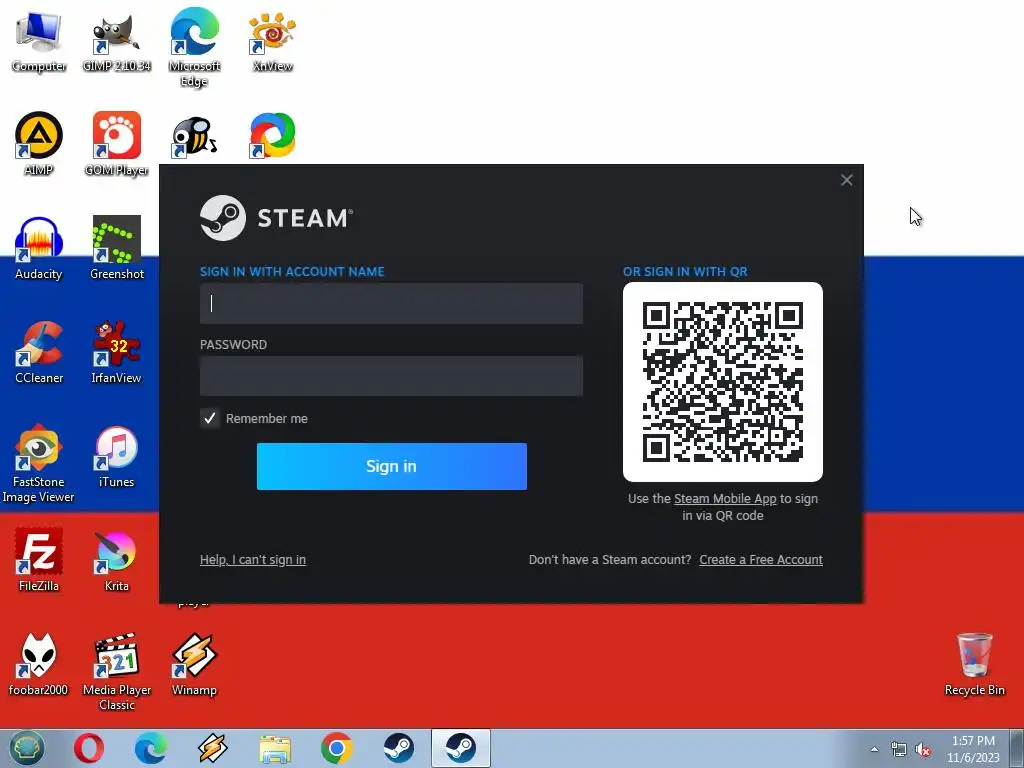Click Create a Free Account link
Viewport: 1024px width, 768px height.
[x=761, y=560]
